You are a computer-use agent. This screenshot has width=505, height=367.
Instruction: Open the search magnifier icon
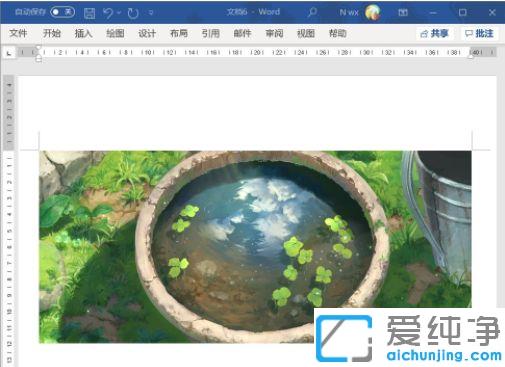click(x=312, y=12)
